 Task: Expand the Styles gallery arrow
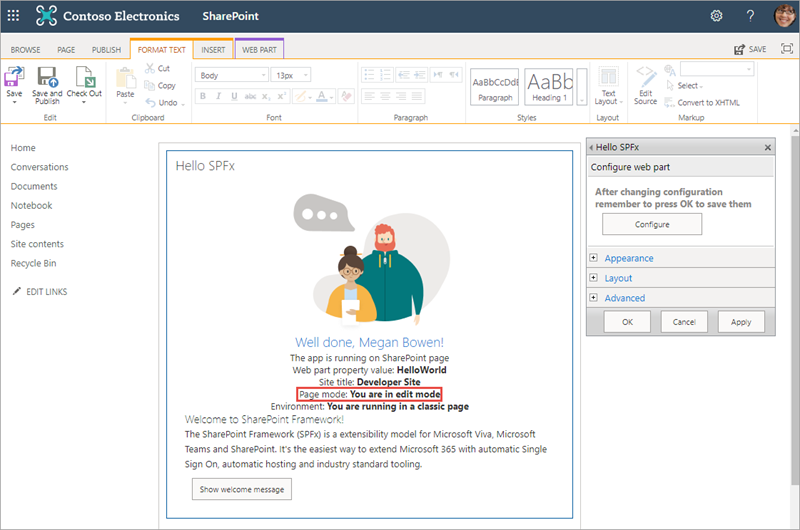click(582, 87)
